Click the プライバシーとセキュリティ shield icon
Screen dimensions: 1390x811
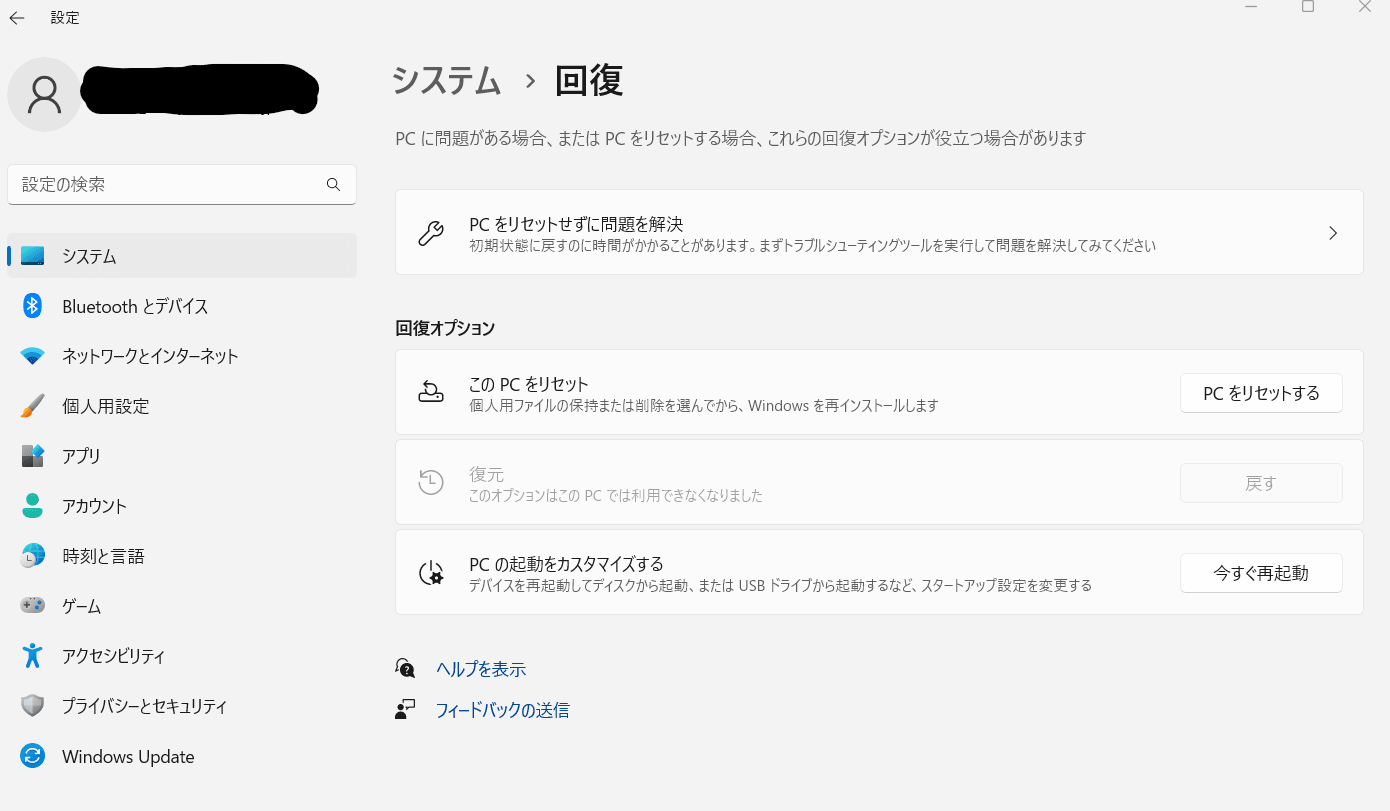click(32, 706)
